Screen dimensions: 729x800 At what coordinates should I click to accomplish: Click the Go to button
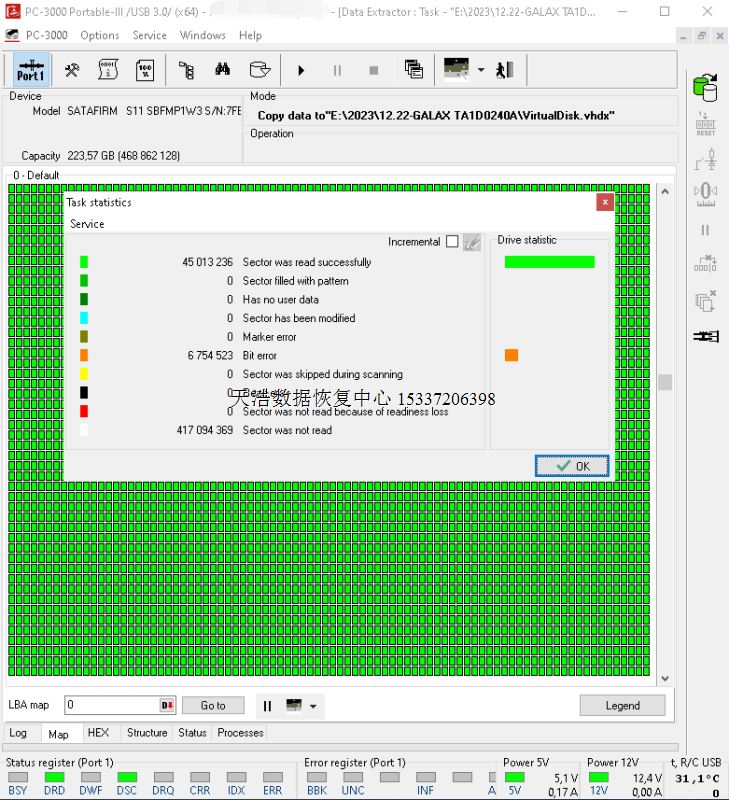coord(213,706)
